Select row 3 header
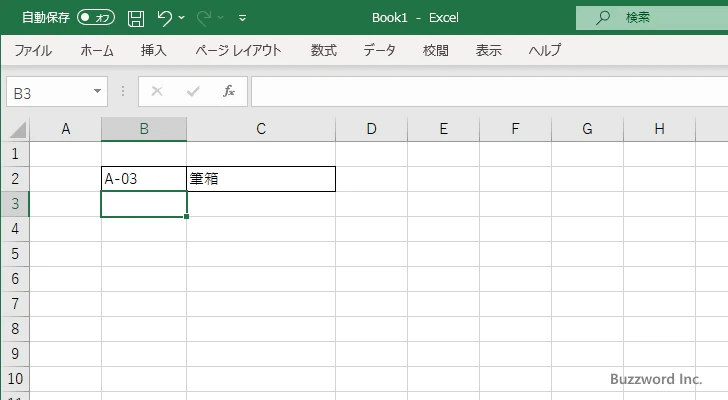Viewport: 728px width, 400px height. point(15,204)
